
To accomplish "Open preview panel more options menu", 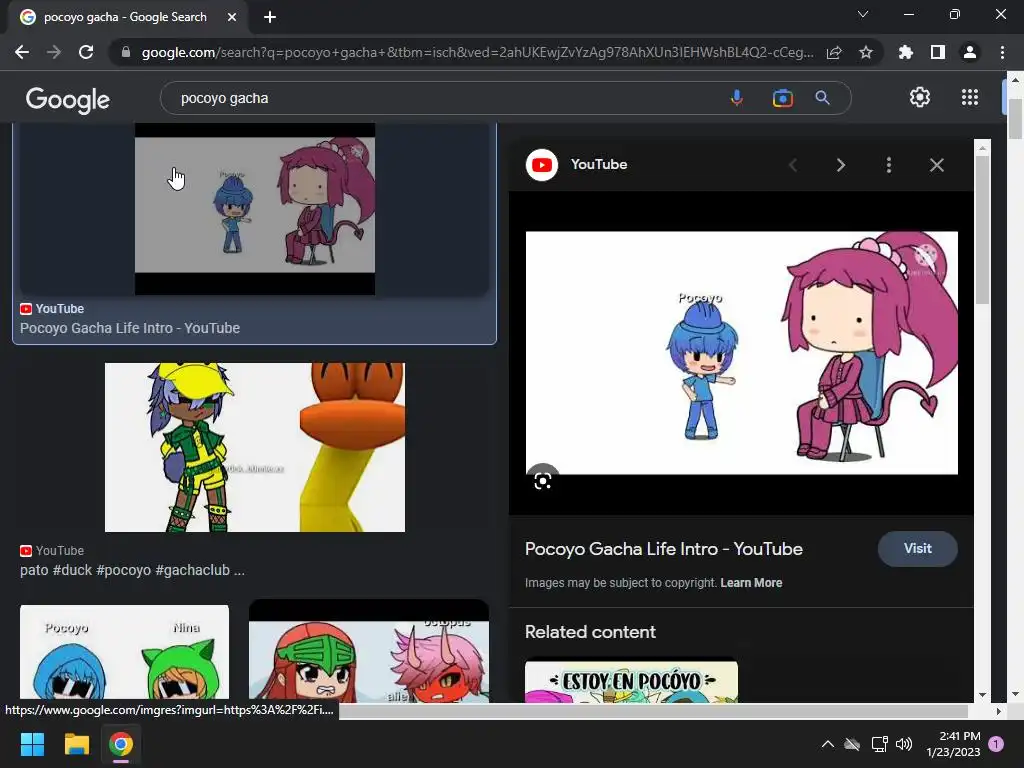I will coord(889,165).
